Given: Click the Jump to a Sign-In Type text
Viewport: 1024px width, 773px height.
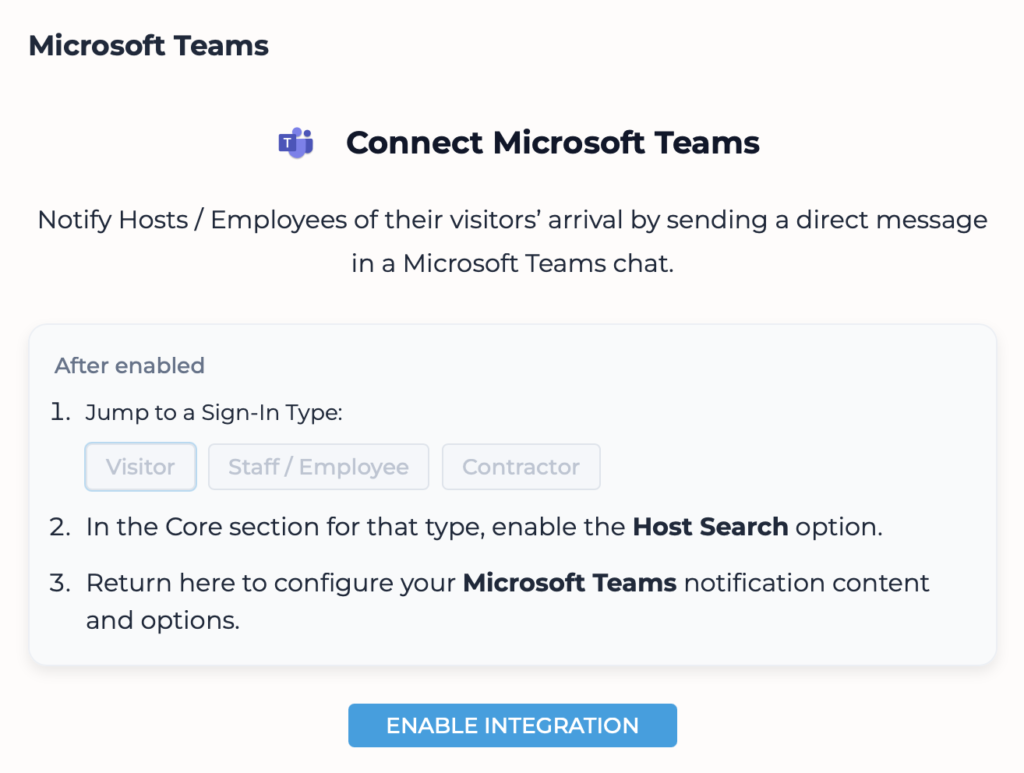Looking at the screenshot, I should 214,413.
